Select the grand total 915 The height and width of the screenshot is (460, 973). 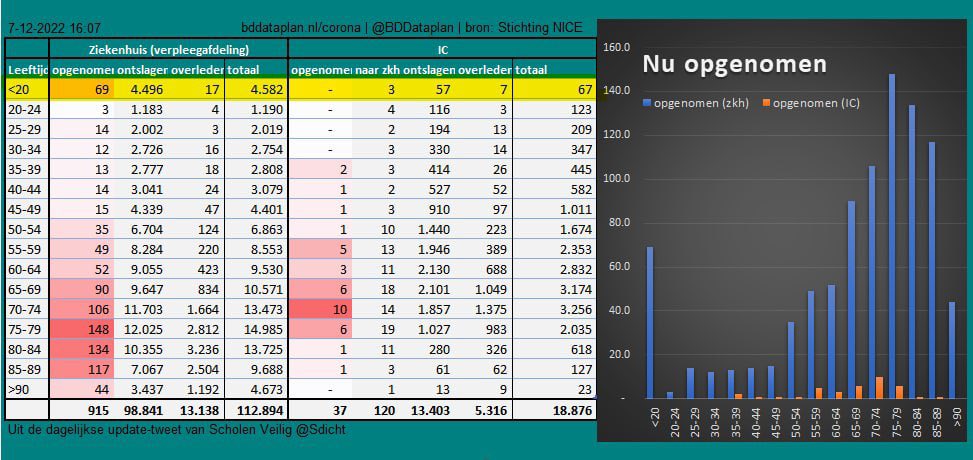(98, 410)
